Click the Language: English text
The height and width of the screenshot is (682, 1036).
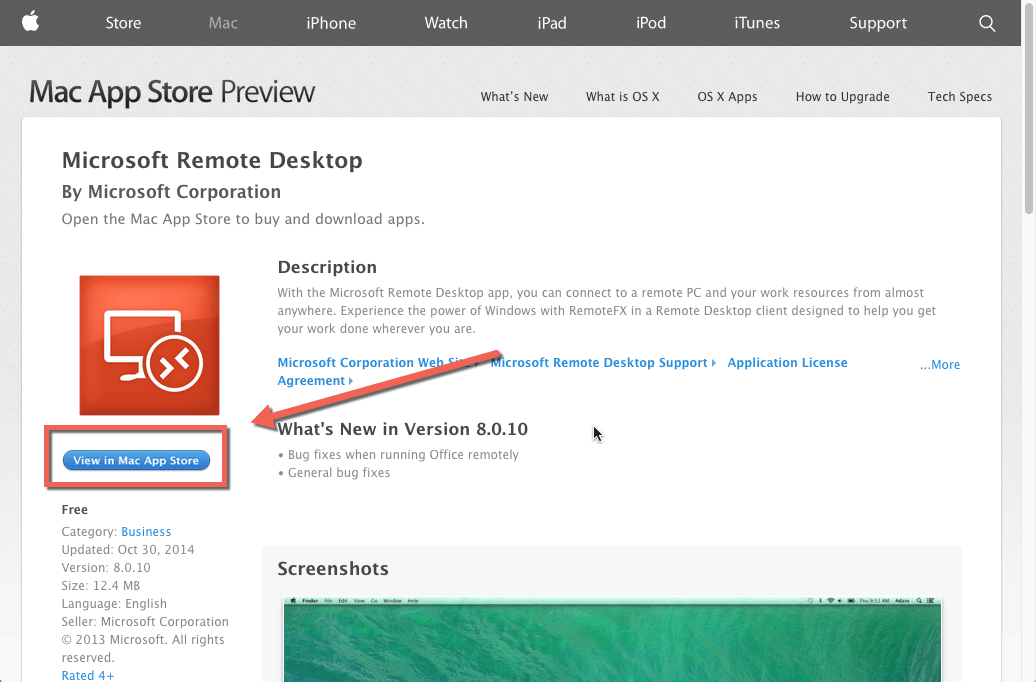114,603
